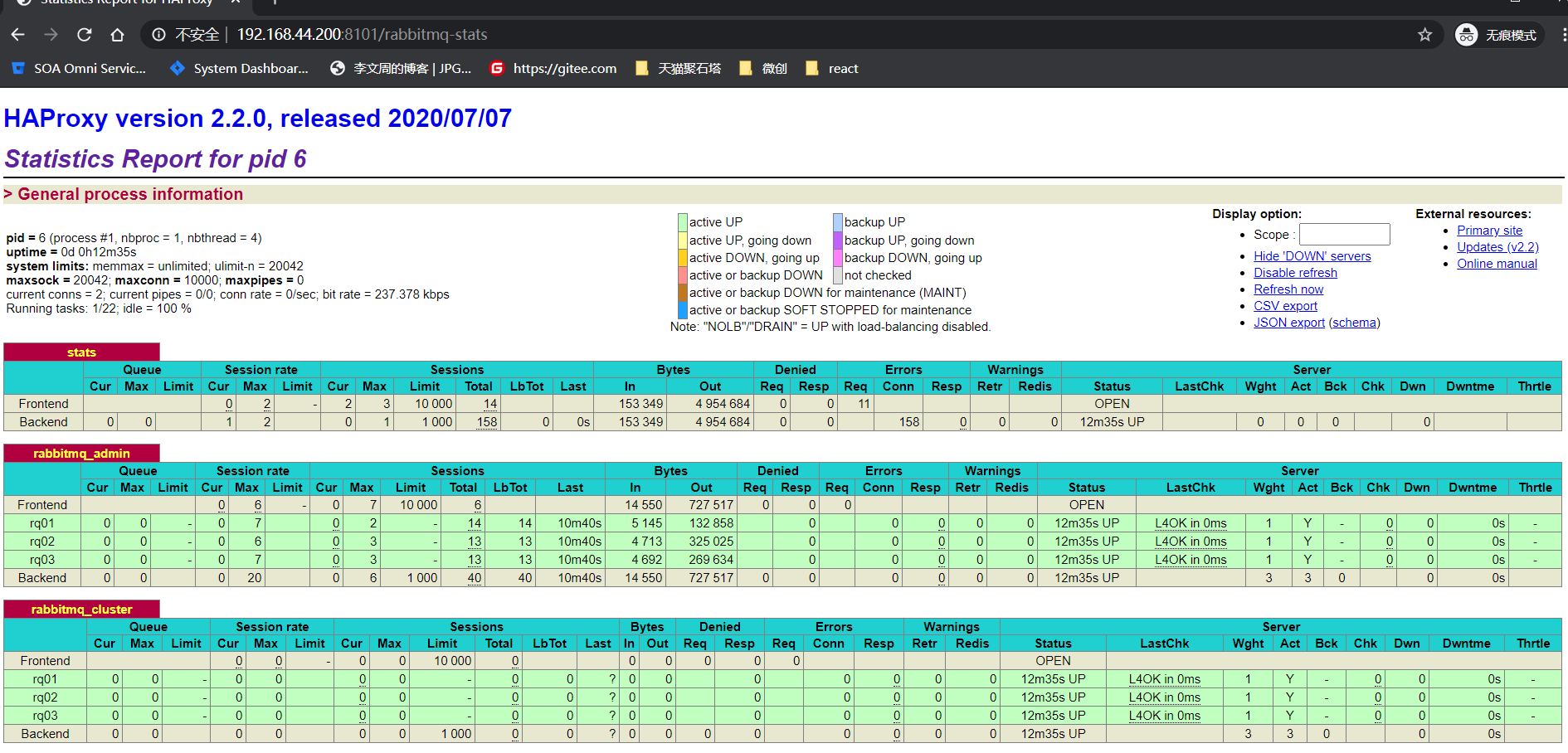Image resolution: width=1568 pixels, height=753 pixels.
Task: Focus the address bar URL
Action: [362, 35]
